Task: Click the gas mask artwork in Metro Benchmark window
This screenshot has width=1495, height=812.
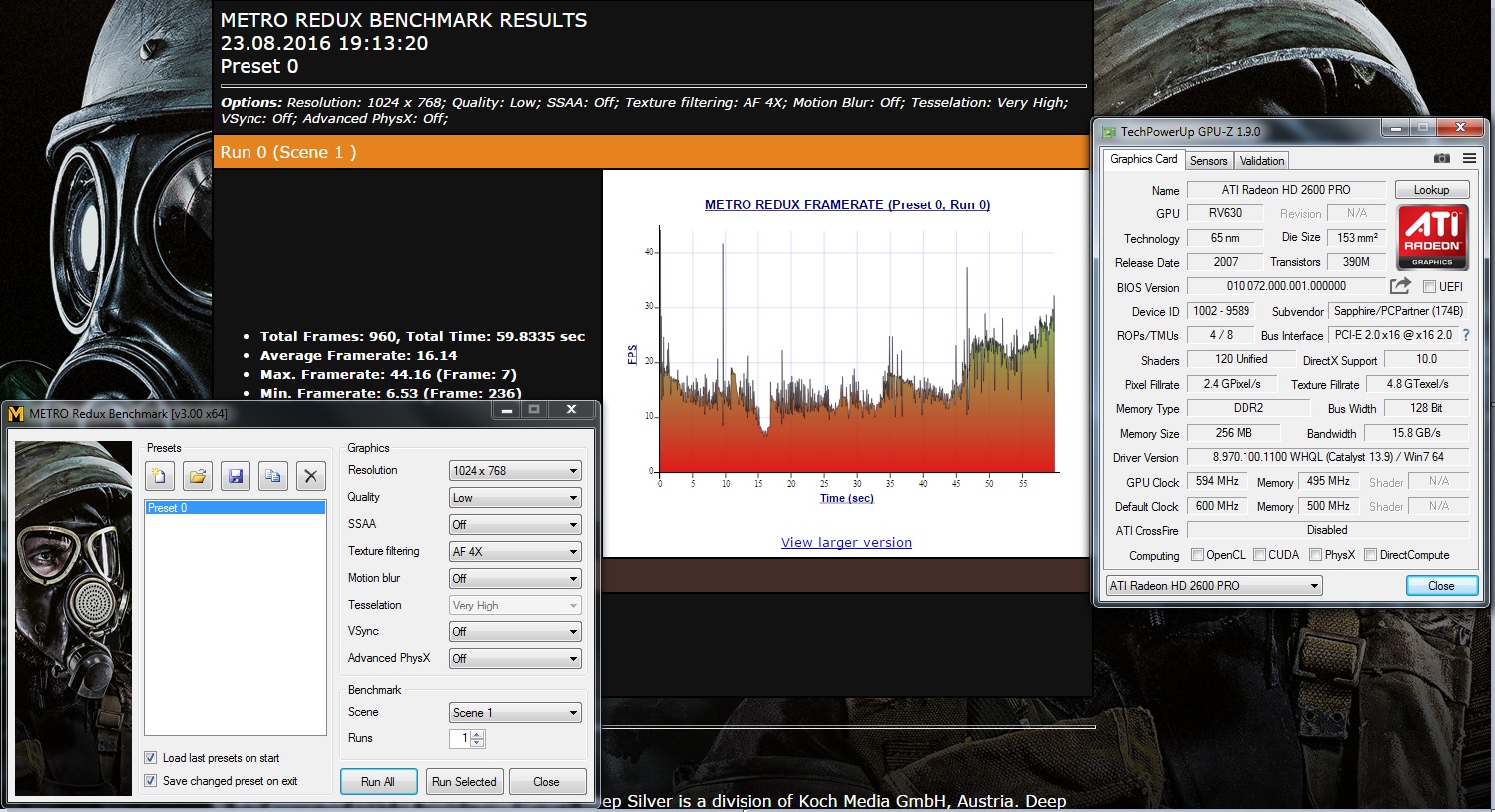Action: 74,617
